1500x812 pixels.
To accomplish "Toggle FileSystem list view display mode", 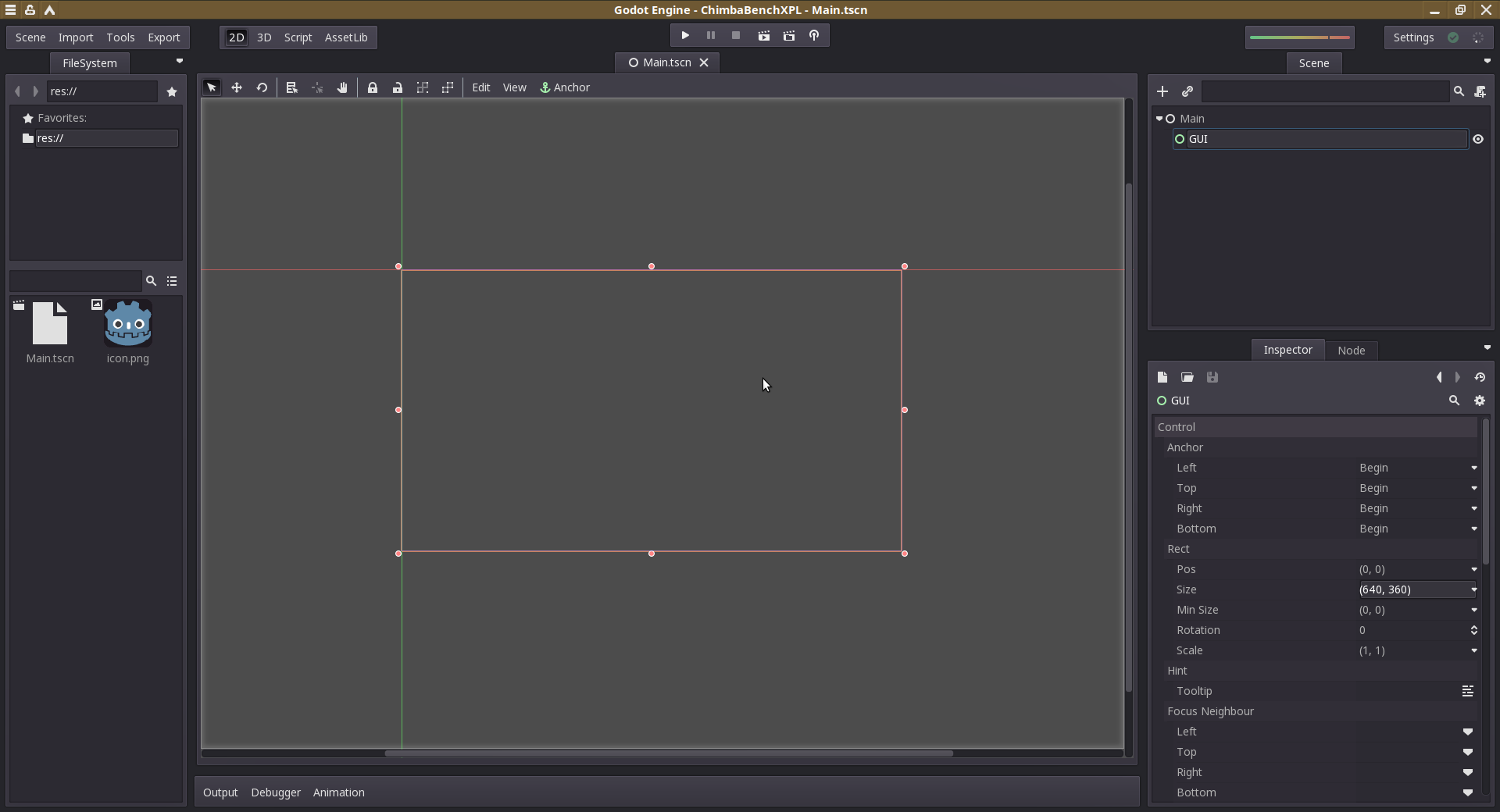I will [x=172, y=281].
